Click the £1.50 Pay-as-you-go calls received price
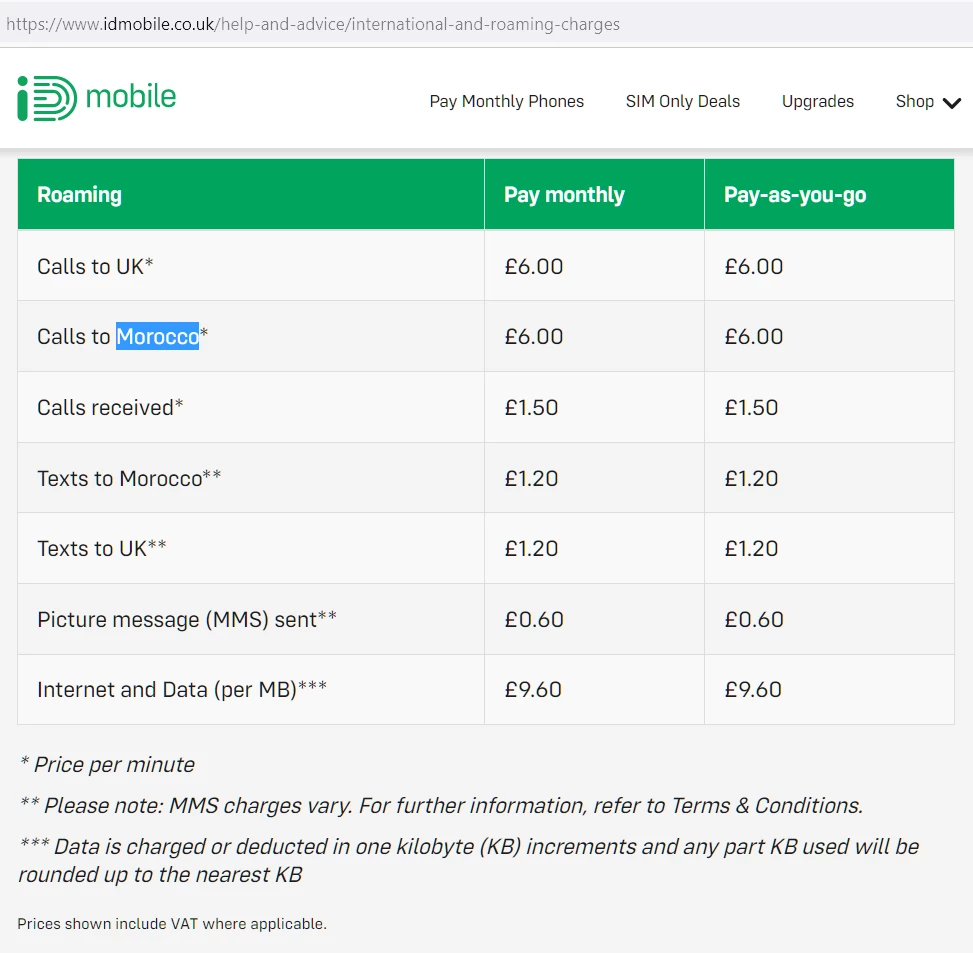 (751, 407)
